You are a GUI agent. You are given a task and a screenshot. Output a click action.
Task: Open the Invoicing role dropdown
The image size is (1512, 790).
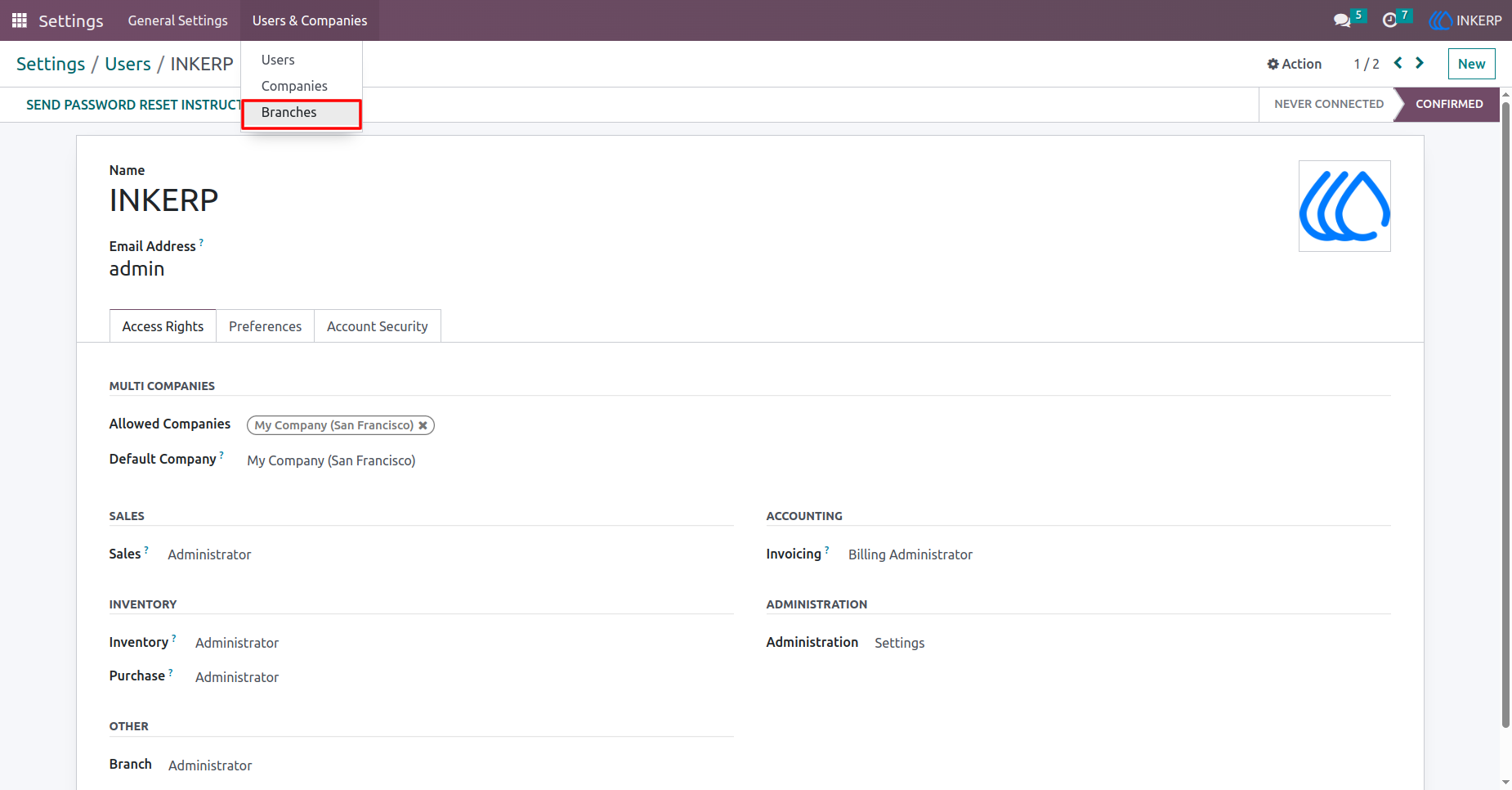910,554
